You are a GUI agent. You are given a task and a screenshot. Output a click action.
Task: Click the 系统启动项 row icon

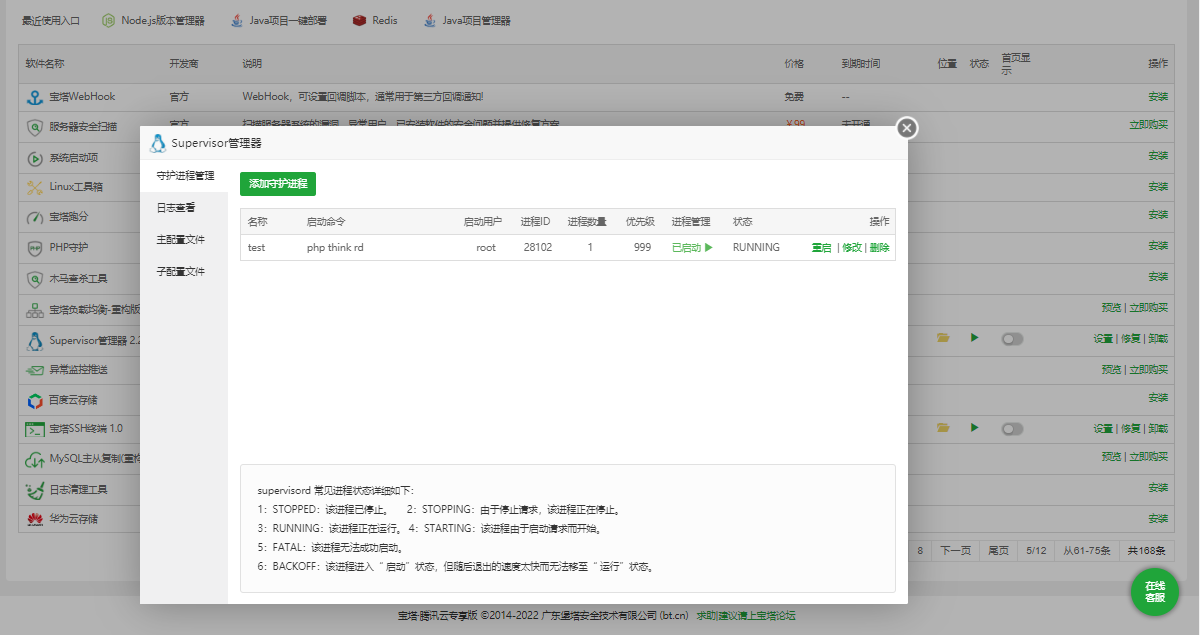[34, 157]
